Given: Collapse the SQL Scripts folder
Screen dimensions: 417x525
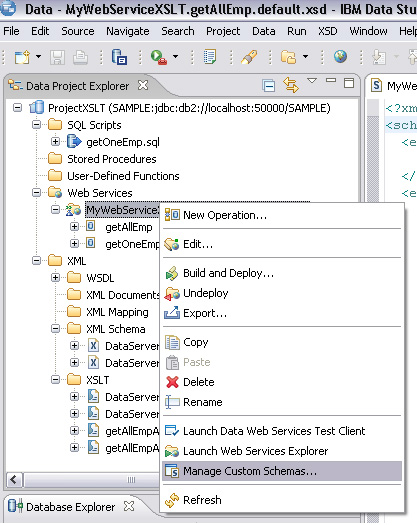Looking at the screenshot, I should coord(37,125).
